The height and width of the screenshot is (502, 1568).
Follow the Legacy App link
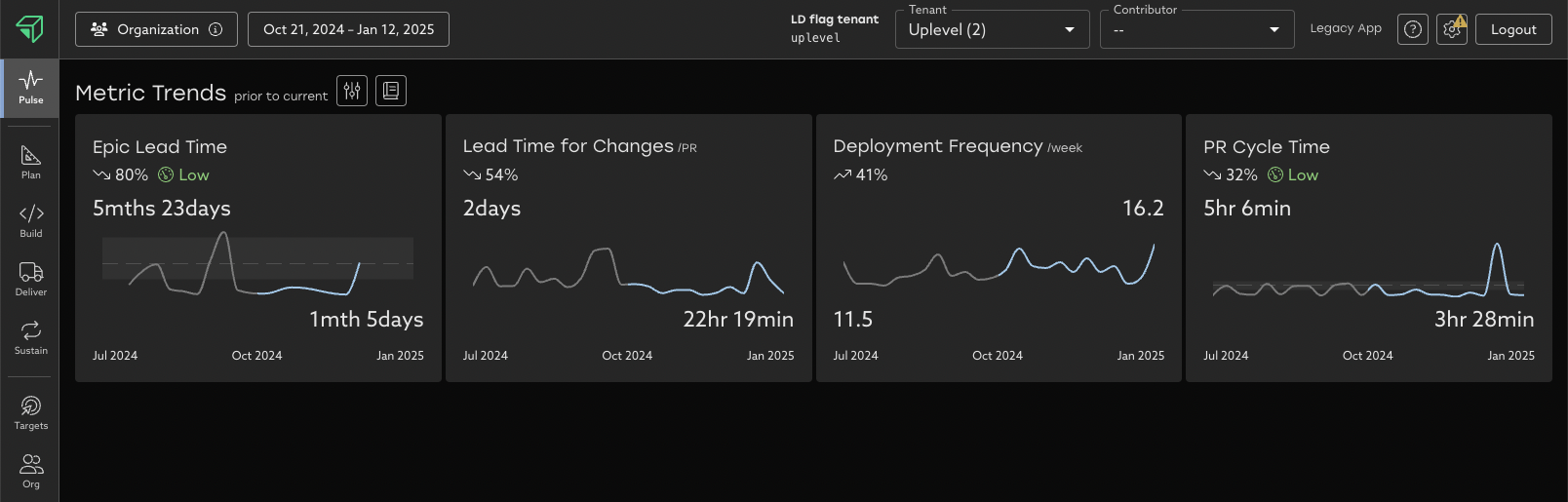coord(1345,28)
